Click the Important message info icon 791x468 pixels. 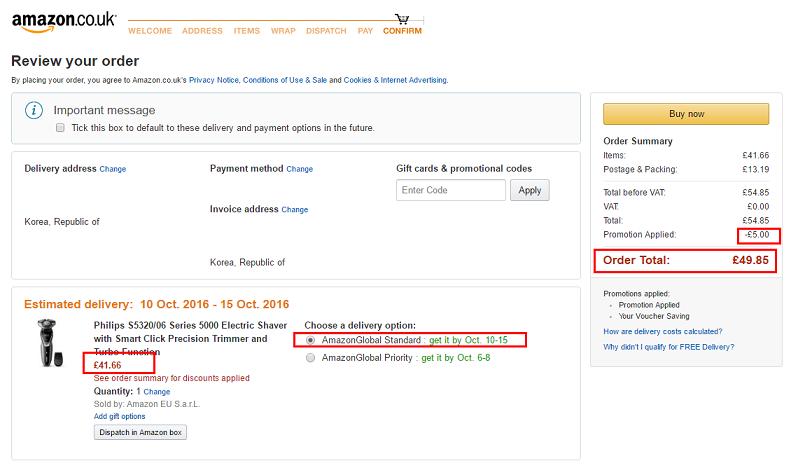point(34,110)
